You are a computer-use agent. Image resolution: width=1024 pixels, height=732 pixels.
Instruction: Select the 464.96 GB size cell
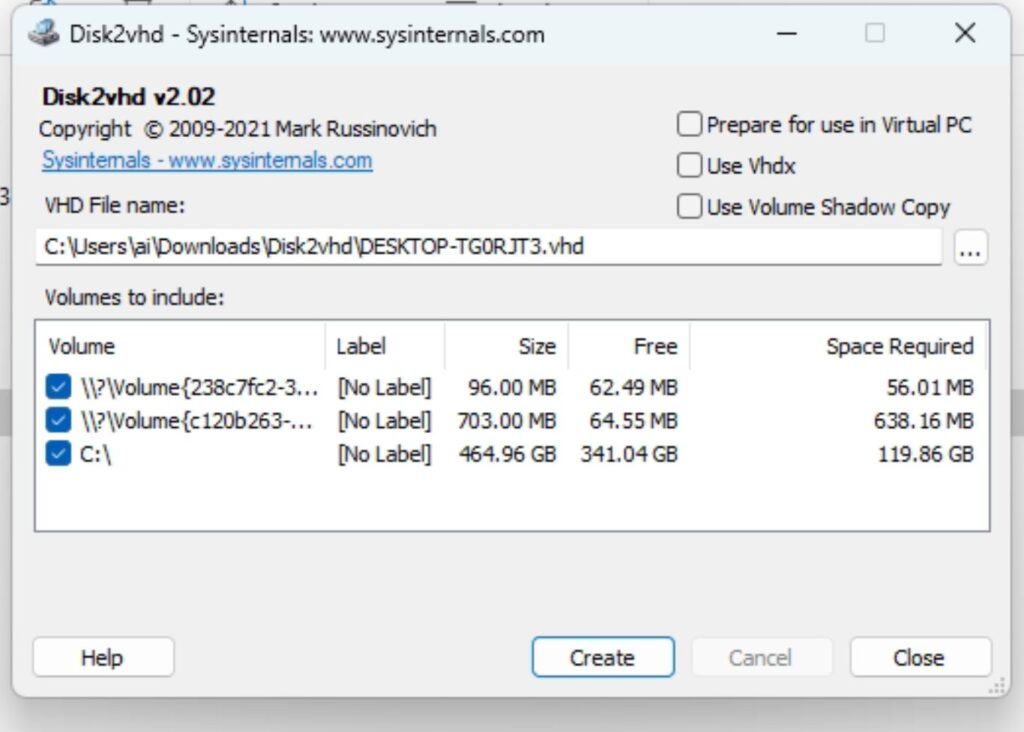pos(507,454)
